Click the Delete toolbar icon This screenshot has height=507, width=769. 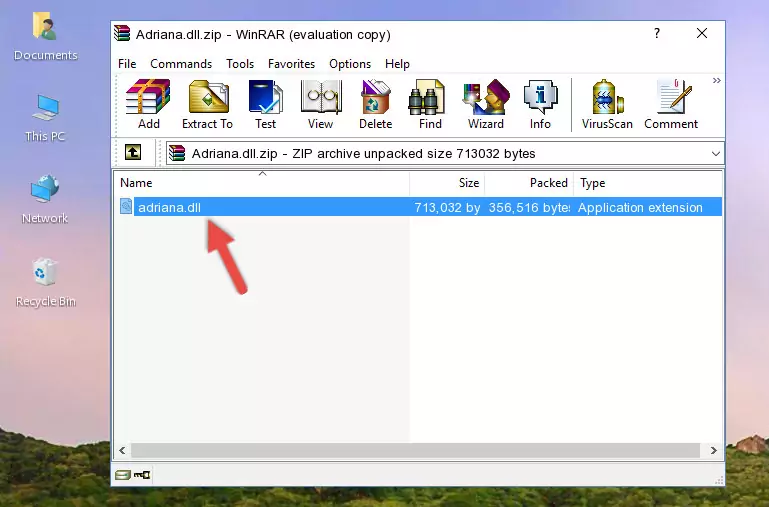click(376, 104)
